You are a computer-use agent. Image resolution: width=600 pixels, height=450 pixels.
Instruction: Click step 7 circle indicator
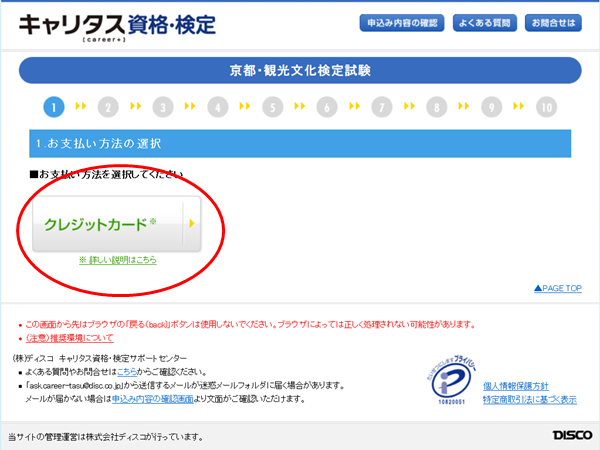(x=382, y=107)
